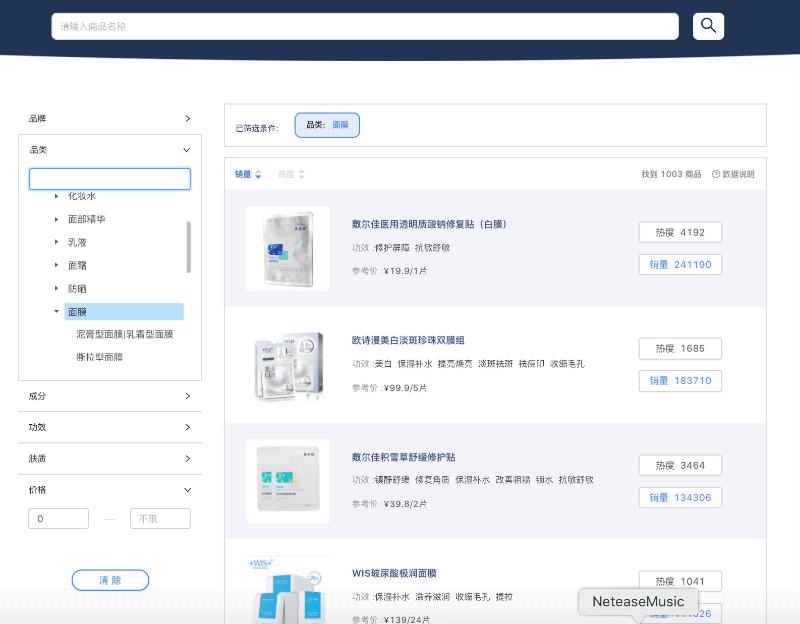Click the minimum price input field

pos(58,518)
